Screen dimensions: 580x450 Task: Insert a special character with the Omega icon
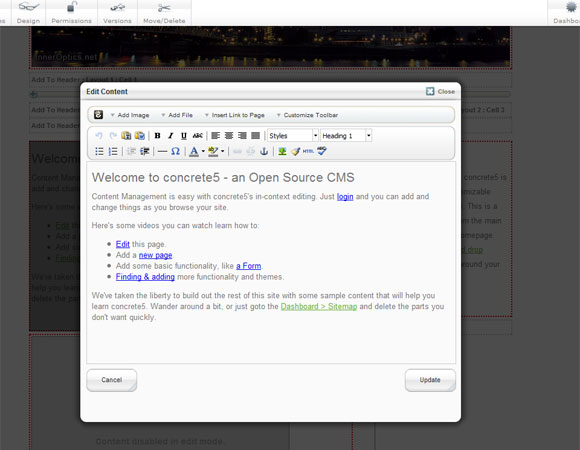tap(175, 151)
